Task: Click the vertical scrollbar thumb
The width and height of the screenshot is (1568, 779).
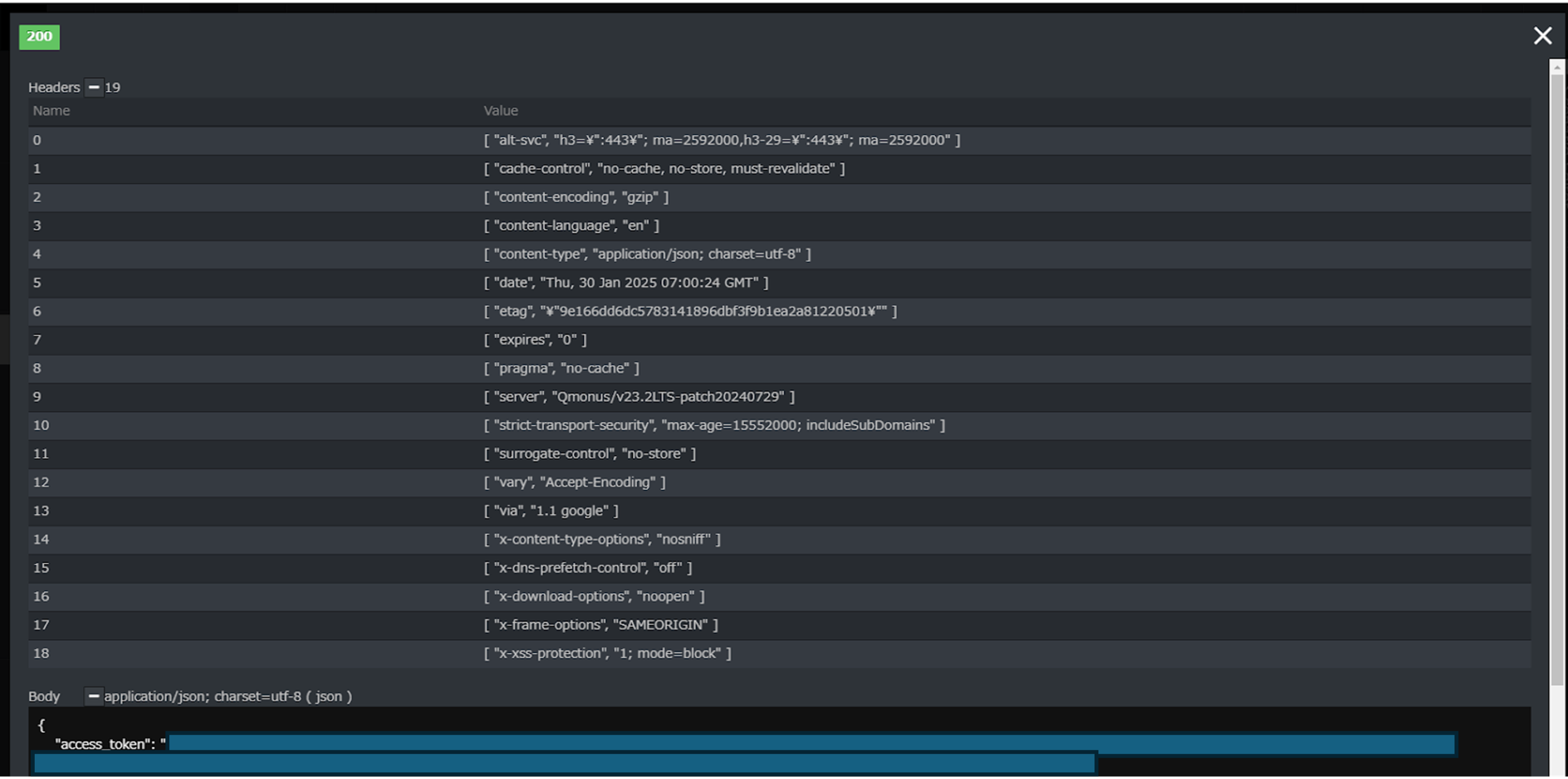Action: pyautogui.click(x=1556, y=377)
